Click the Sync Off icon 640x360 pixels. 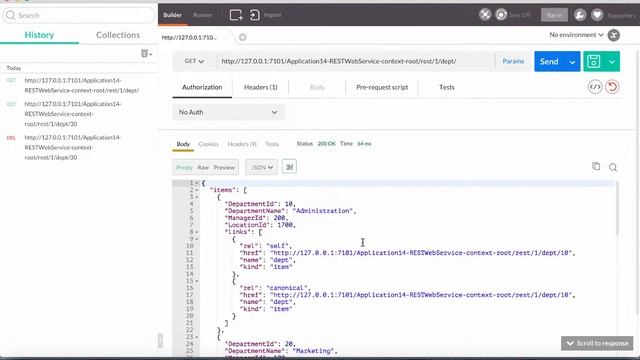coord(501,15)
